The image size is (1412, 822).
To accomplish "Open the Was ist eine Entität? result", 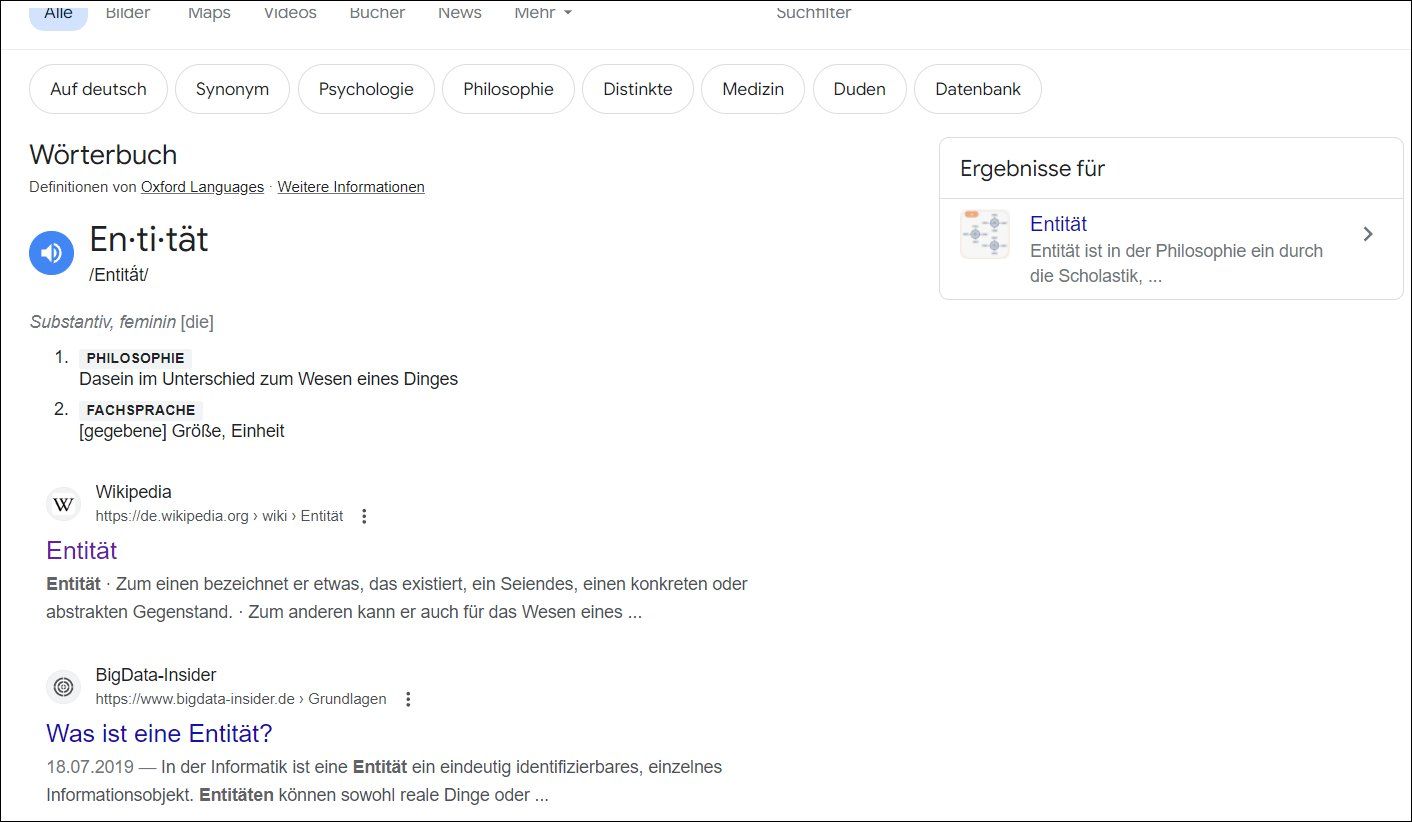I will tap(159, 734).
